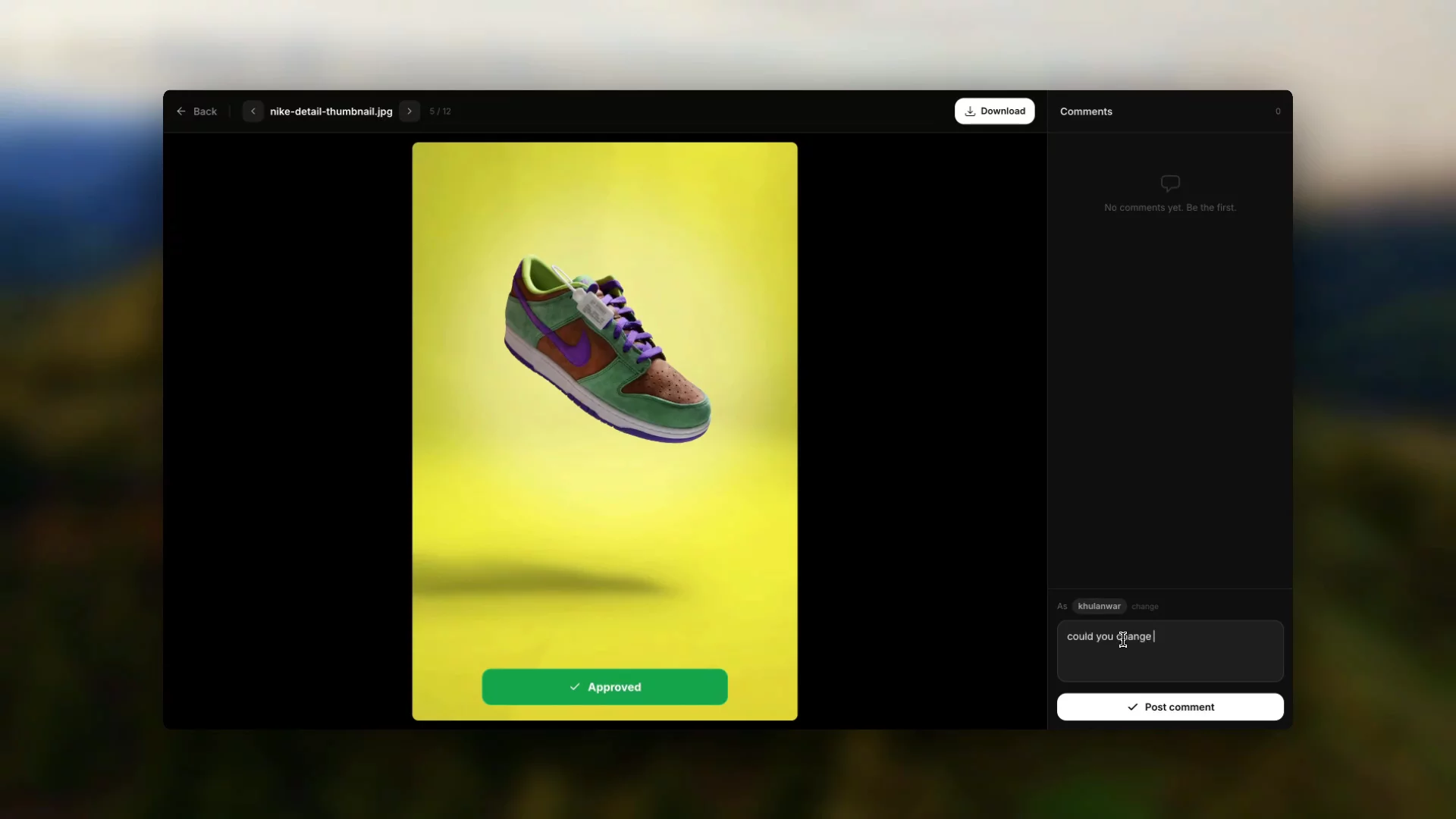Open the next image with right chevron

coord(409,111)
